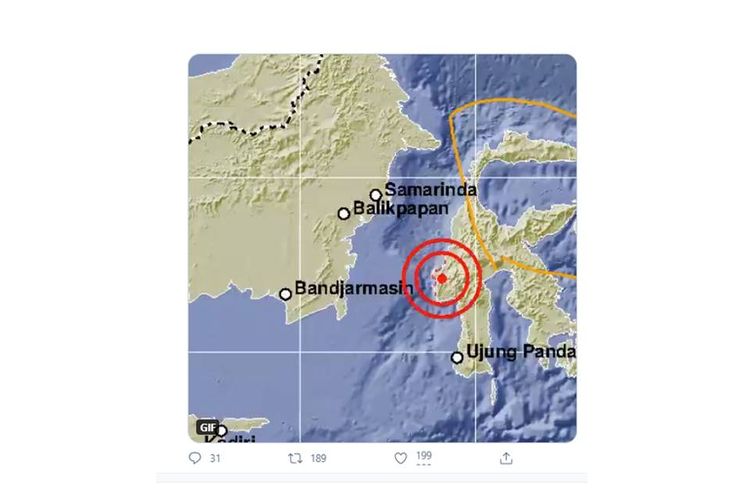The width and height of the screenshot is (750, 500).
Task: Click the Kediri marker near GIF badge
Action: point(222,431)
